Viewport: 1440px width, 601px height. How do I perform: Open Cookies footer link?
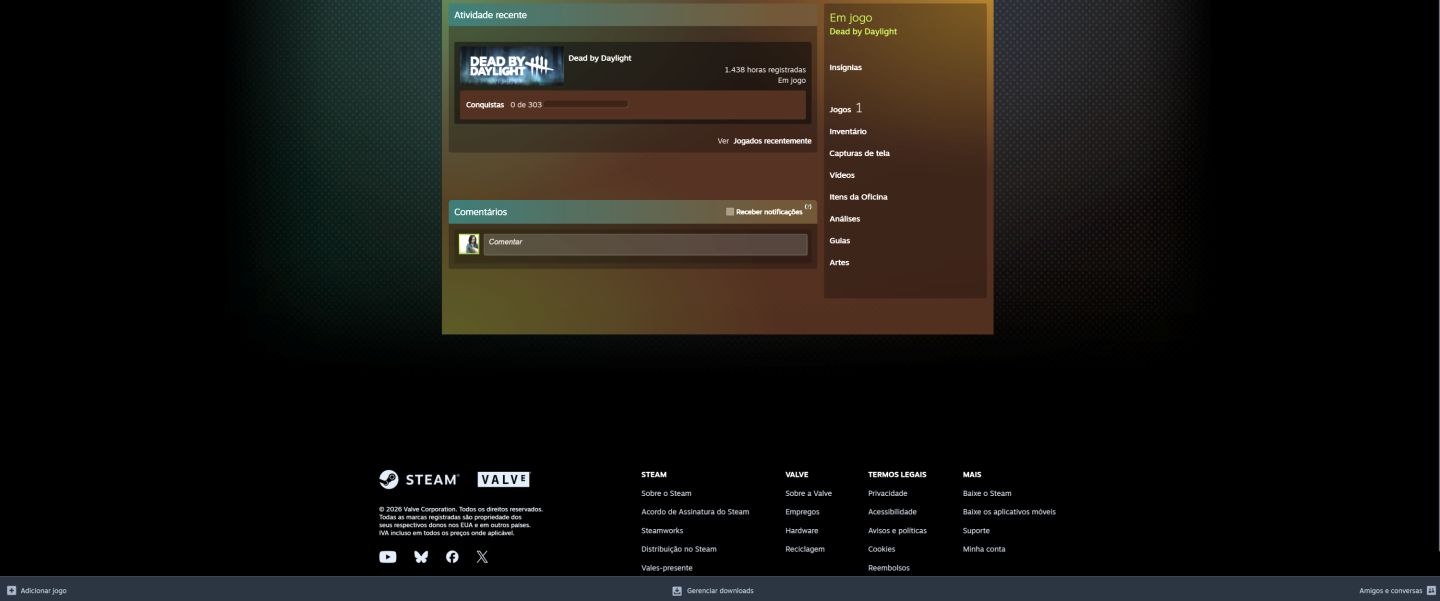point(882,549)
